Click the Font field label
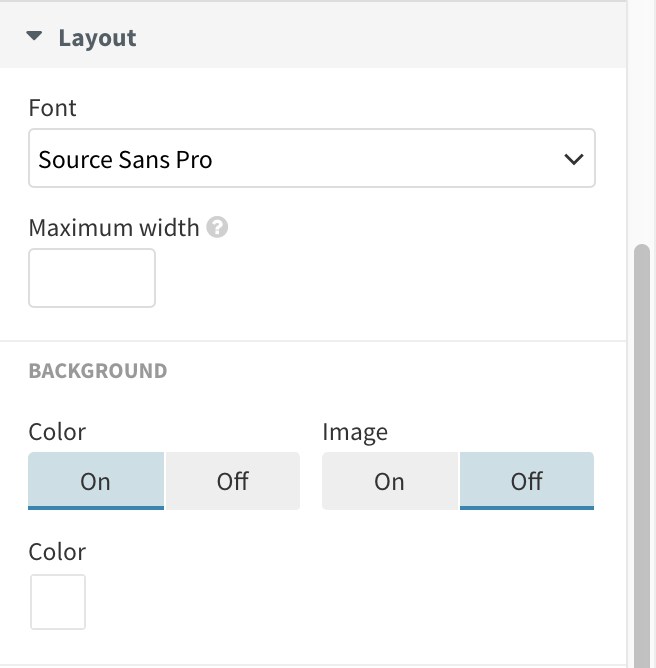Screen dimensions: 656x668 (x=53, y=107)
